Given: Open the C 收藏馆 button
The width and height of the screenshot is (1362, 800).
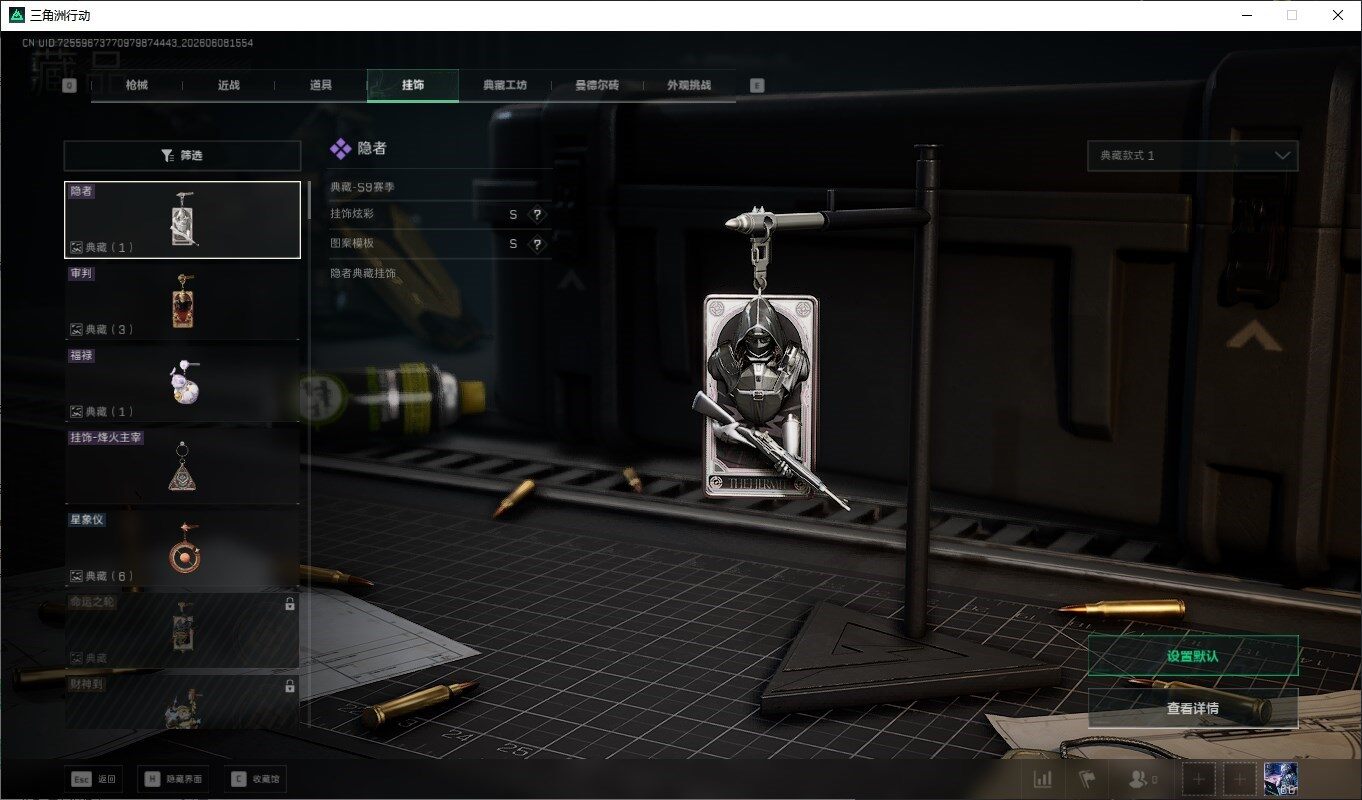Looking at the screenshot, I should pyautogui.click(x=255, y=779).
